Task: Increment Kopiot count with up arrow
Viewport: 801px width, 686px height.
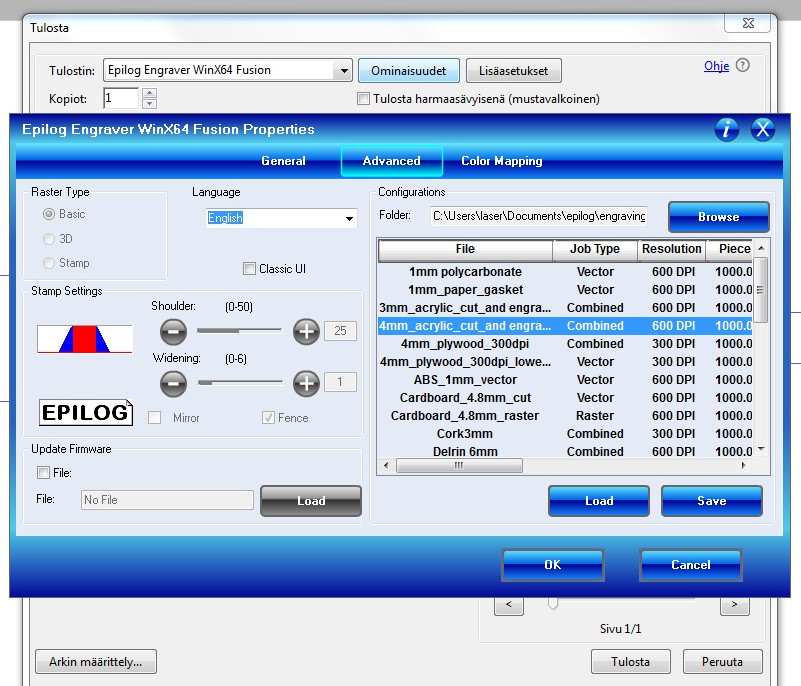Action: tap(149, 92)
